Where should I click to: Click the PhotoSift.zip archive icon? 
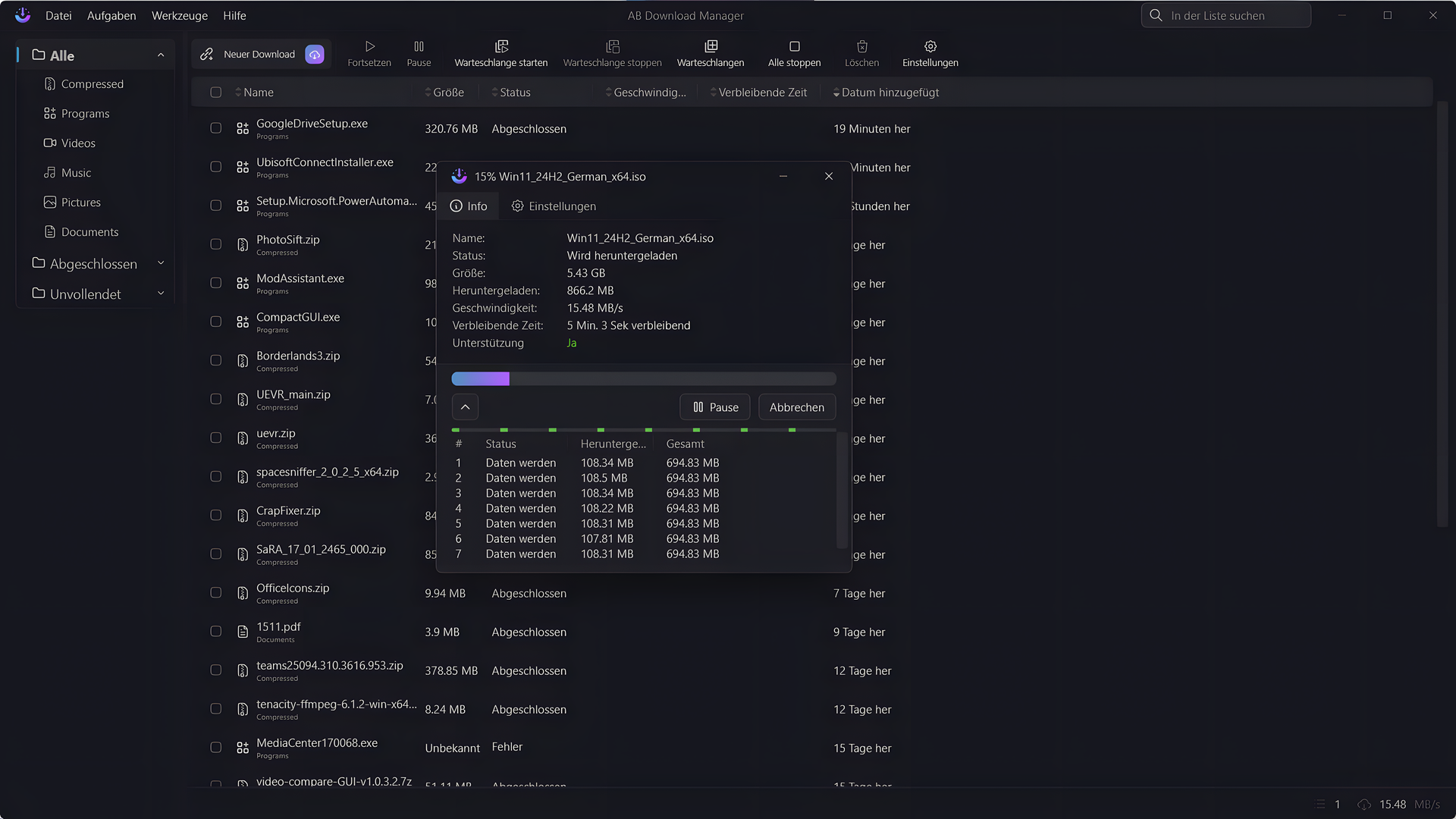pyautogui.click(x=243, y=245)
